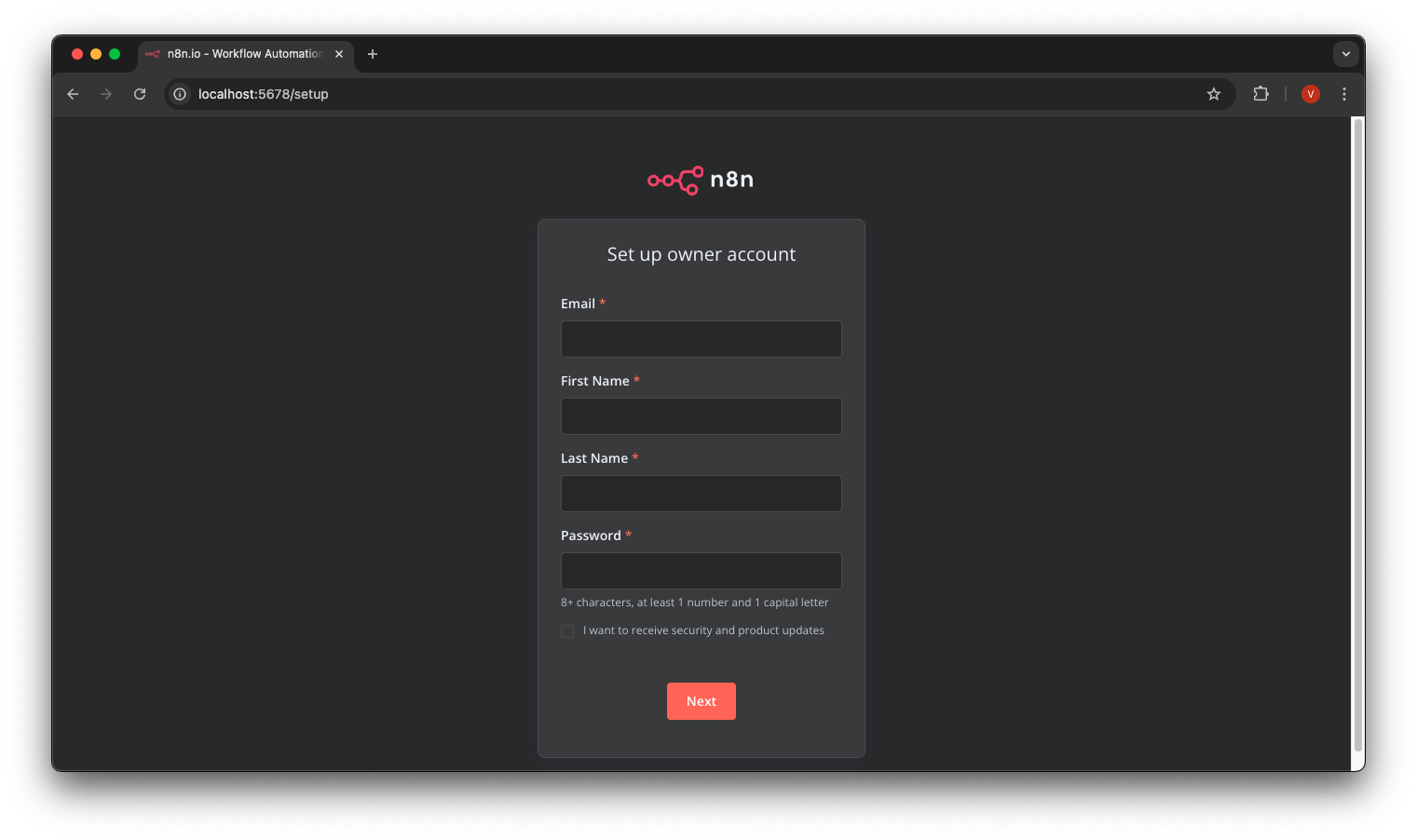Click the red window close button

pyautogui.click(x=77, y=54)
